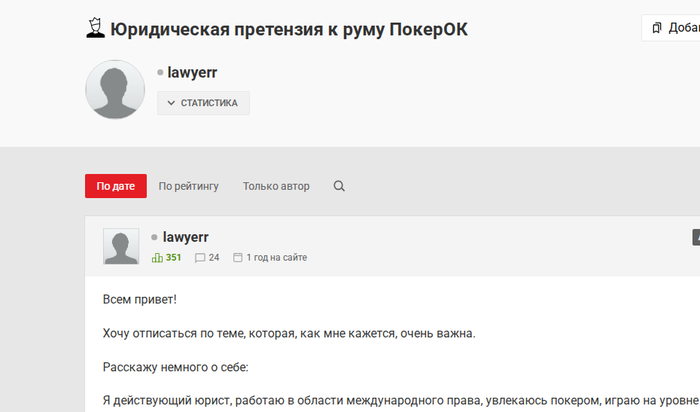Click the topic author icon beside the title
The width and height of the screenshot is (700, 412).
[x=95, y=28]
